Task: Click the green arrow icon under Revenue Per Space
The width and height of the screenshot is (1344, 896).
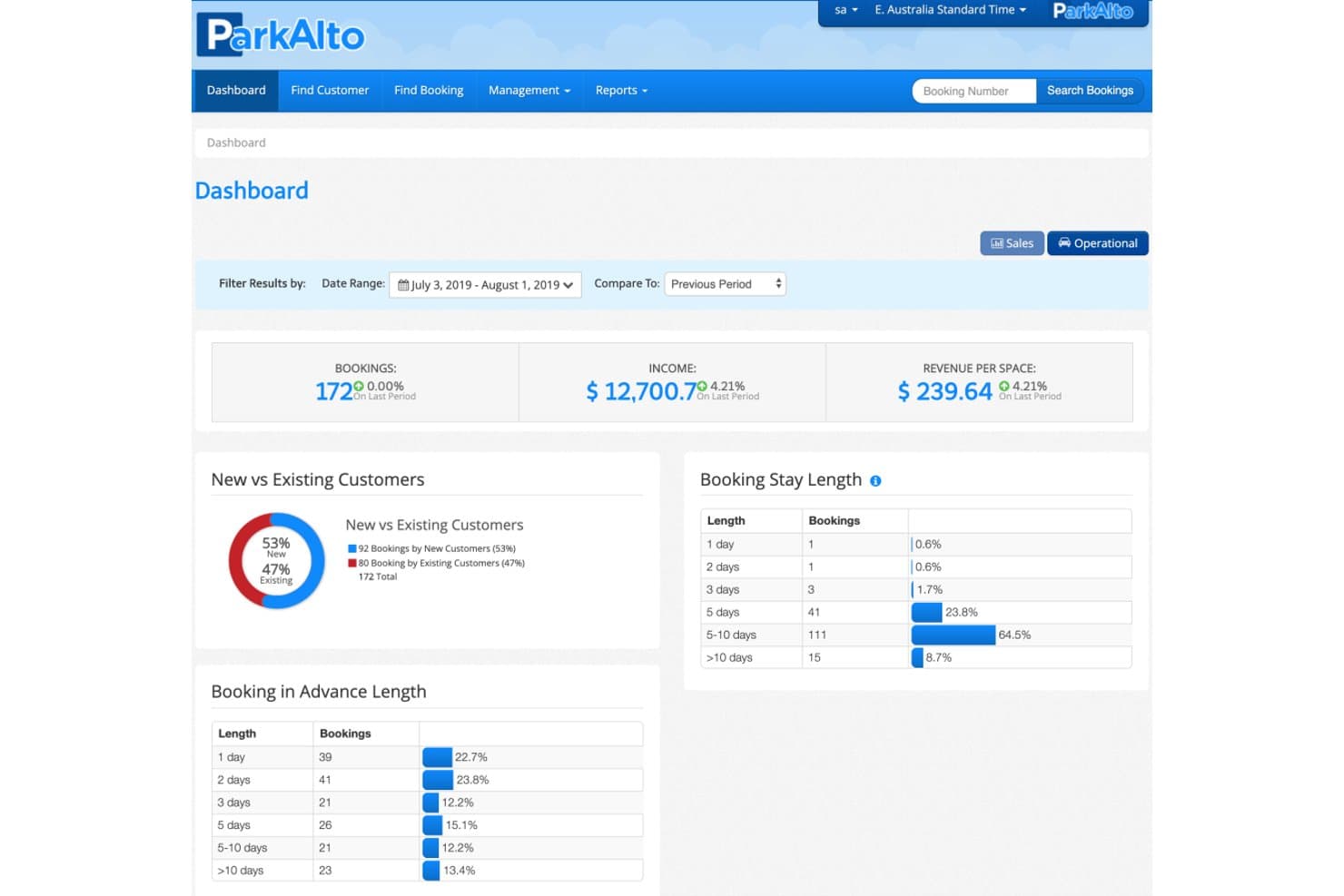Action: coord(1004,387)
